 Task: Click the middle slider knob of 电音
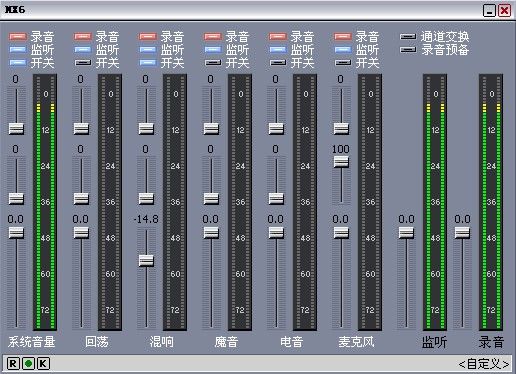click(276, 199)
